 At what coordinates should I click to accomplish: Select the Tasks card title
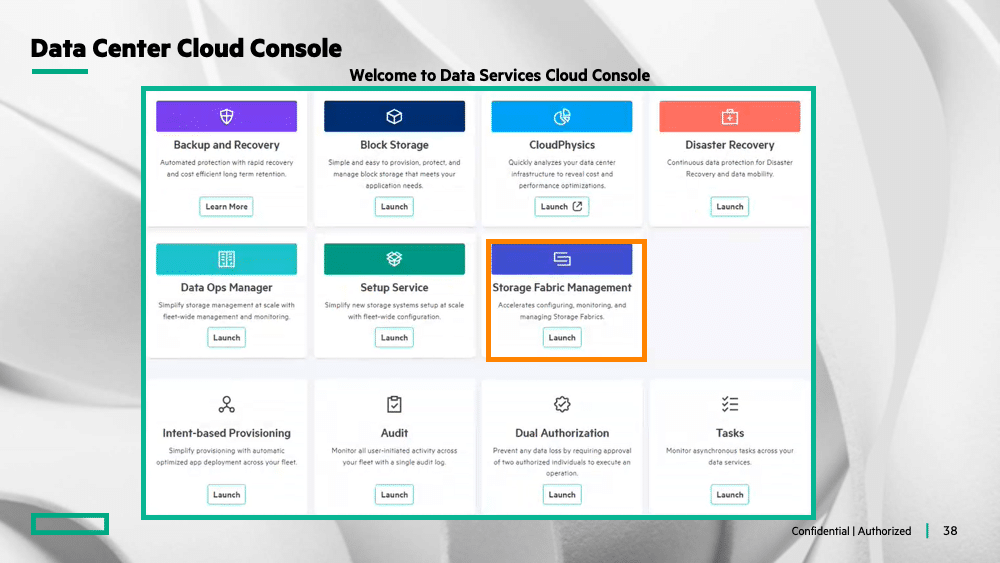click(x=730, y=433)
